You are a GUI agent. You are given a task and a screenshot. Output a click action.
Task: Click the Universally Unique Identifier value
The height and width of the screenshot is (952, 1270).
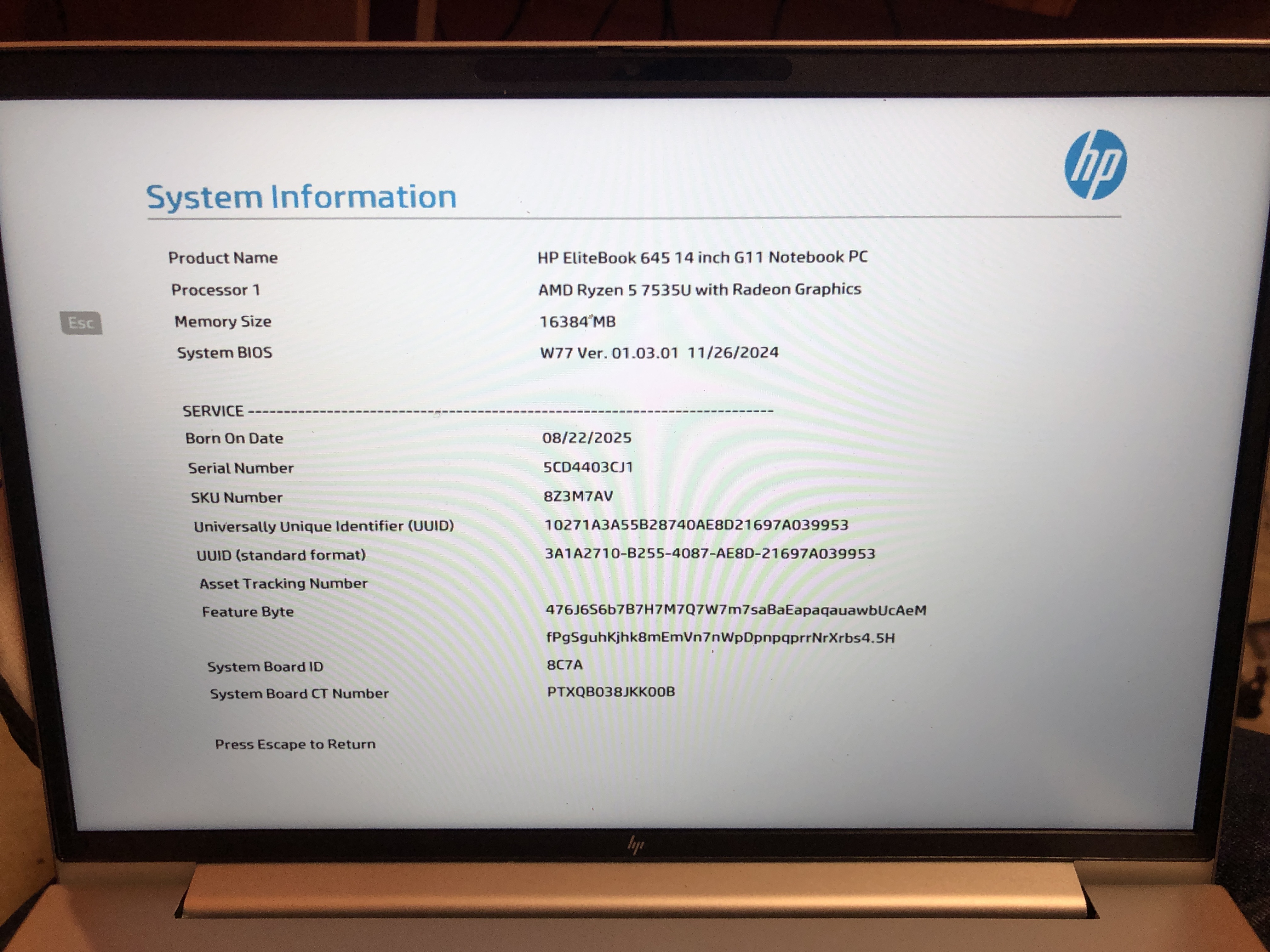tap(696, 524)
